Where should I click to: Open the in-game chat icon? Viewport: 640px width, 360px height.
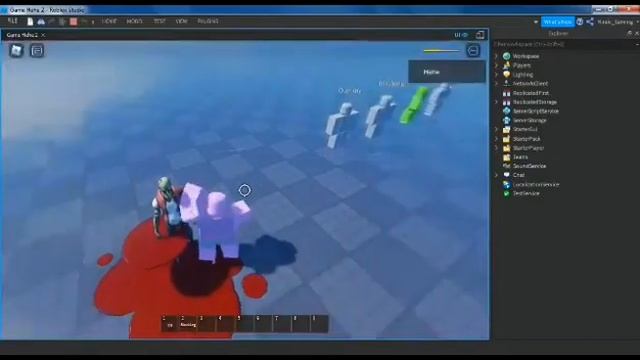37,51
